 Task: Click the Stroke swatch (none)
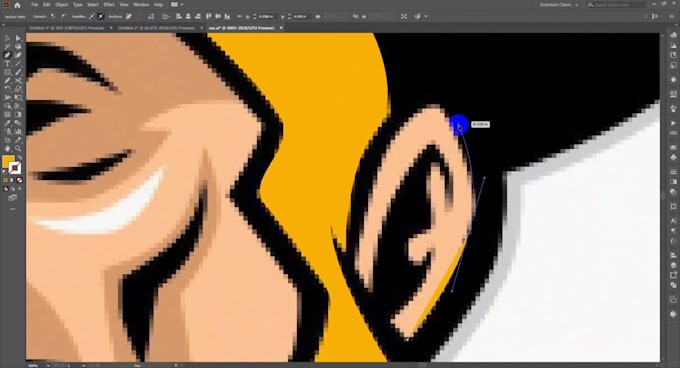(x=15, y=168)
